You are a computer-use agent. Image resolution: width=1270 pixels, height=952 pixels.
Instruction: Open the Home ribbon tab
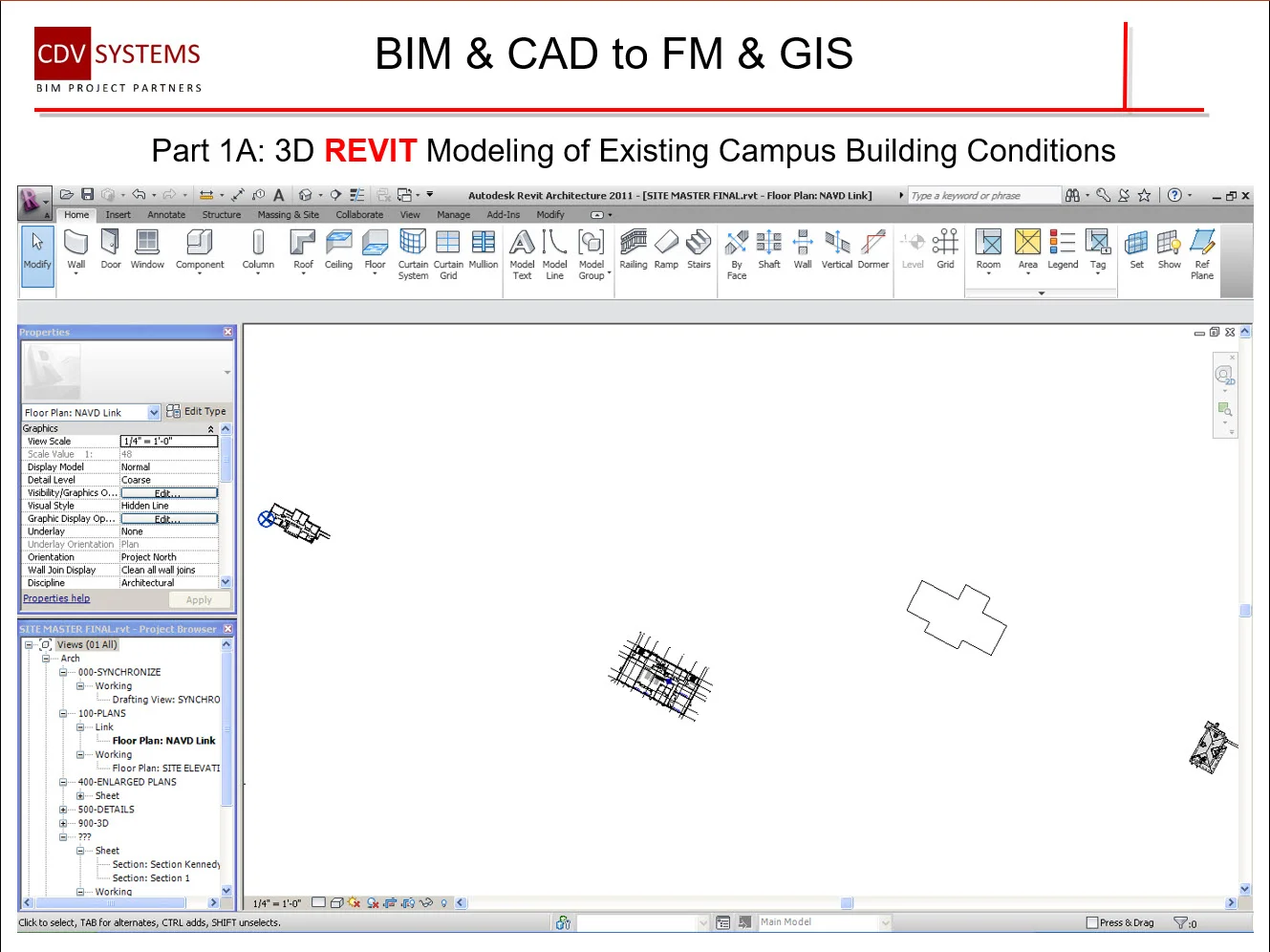click(76, 215)
